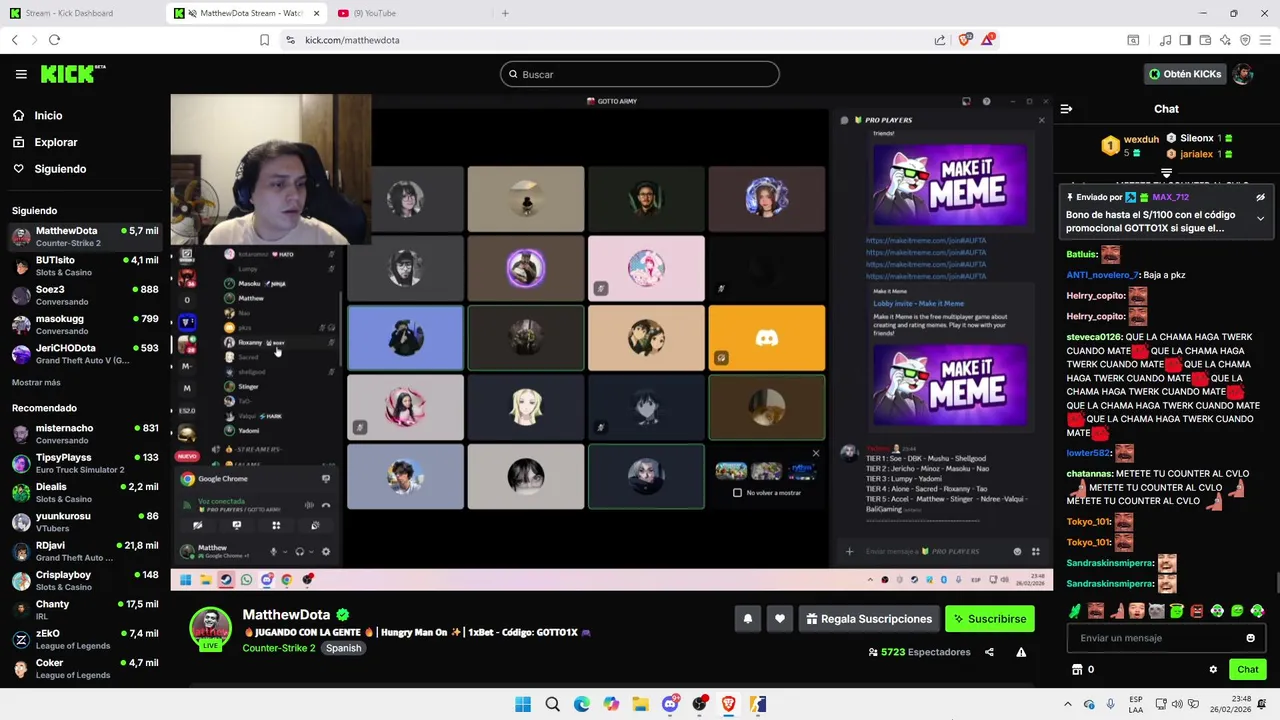Image resolution: width=1280 pixels, height=720 pixels.
Task: Click the Suscribirse button
Action: [989, 619]
